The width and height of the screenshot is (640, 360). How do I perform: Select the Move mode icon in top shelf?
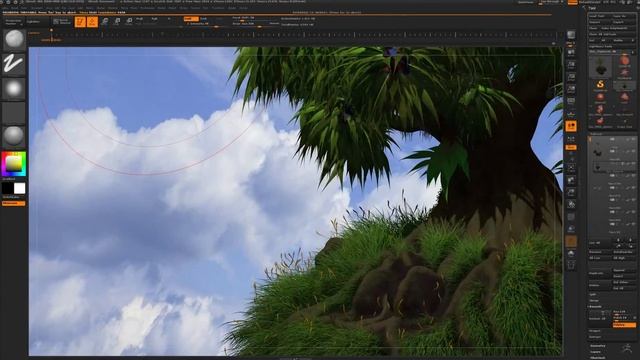tap(105, 22)
